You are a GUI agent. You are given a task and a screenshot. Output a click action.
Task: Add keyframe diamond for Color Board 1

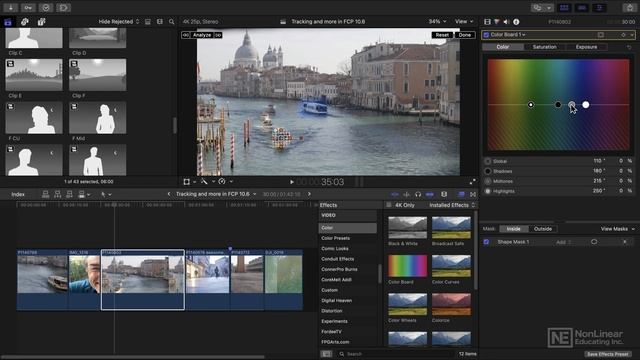click(623, 35)
